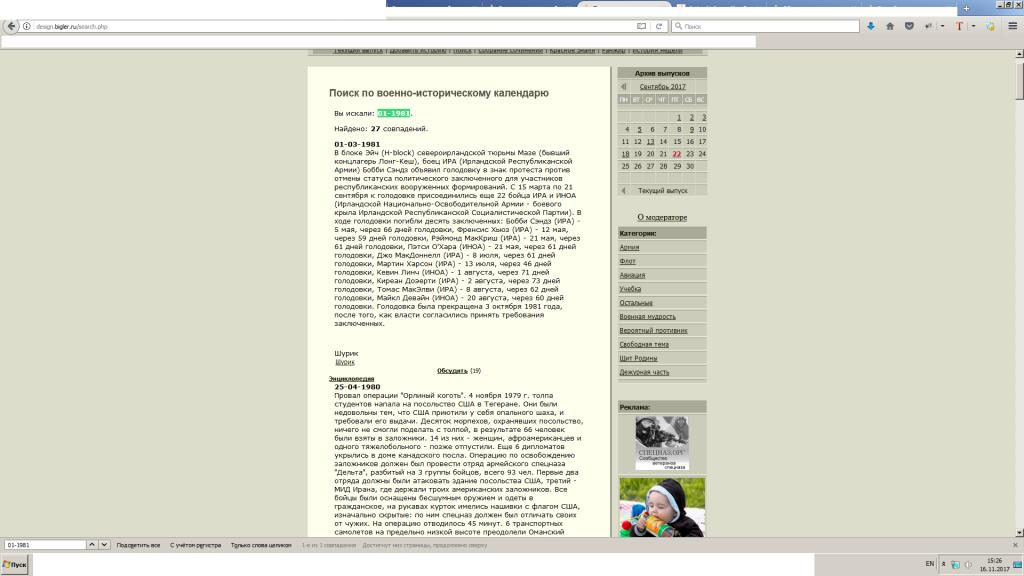Open the 'Флот' category
The width and height of the screenshot is (1024, 576).
(x=627, y=261)
